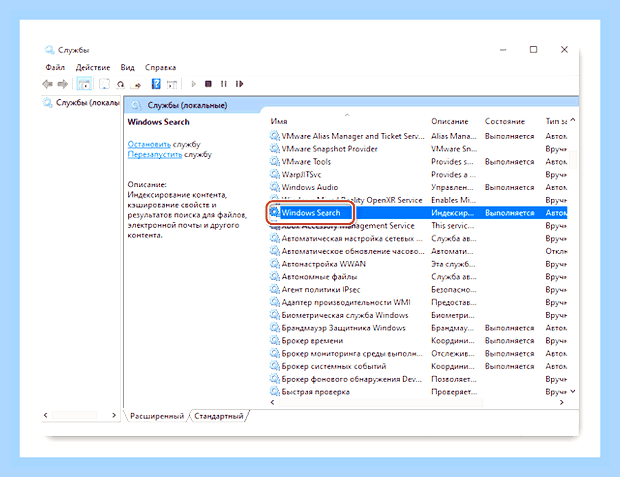The width and height of the screenshot is (620, 477).
Task: Click the Export list toolbar icon
Action: click(x=136, y=84)
